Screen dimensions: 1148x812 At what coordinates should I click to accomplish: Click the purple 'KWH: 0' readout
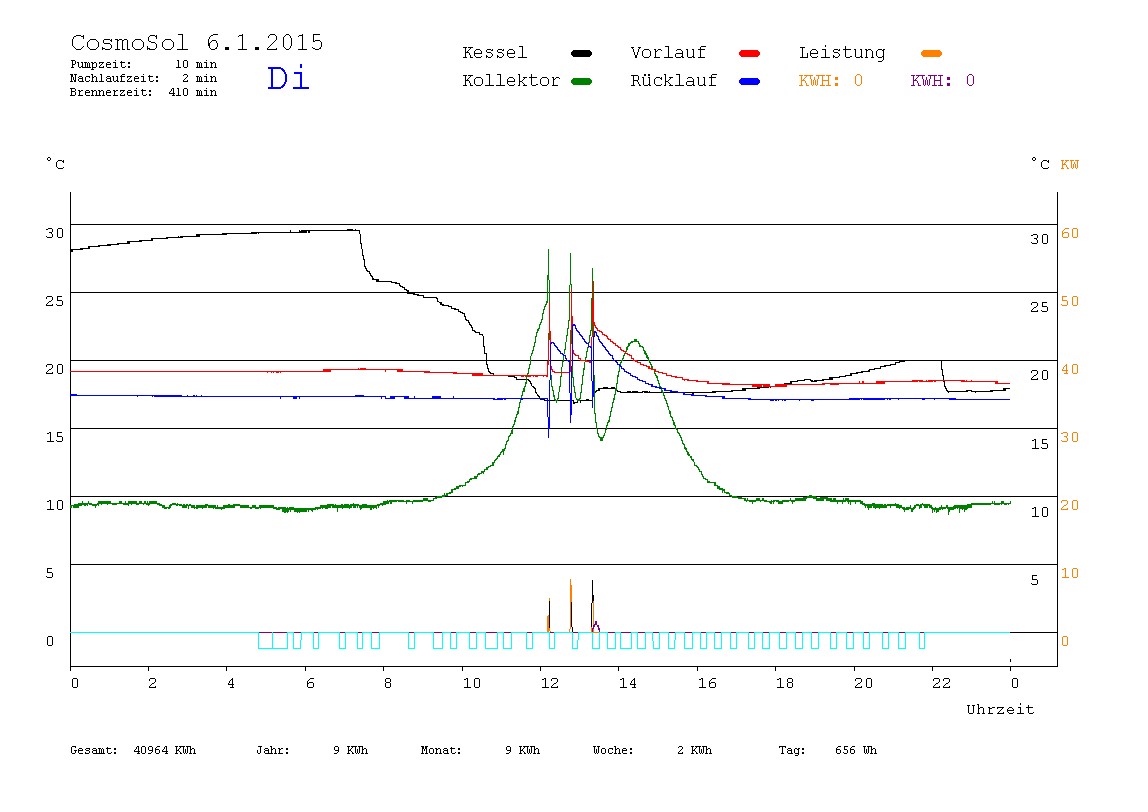pyautogui.click(x=943, y=81)
